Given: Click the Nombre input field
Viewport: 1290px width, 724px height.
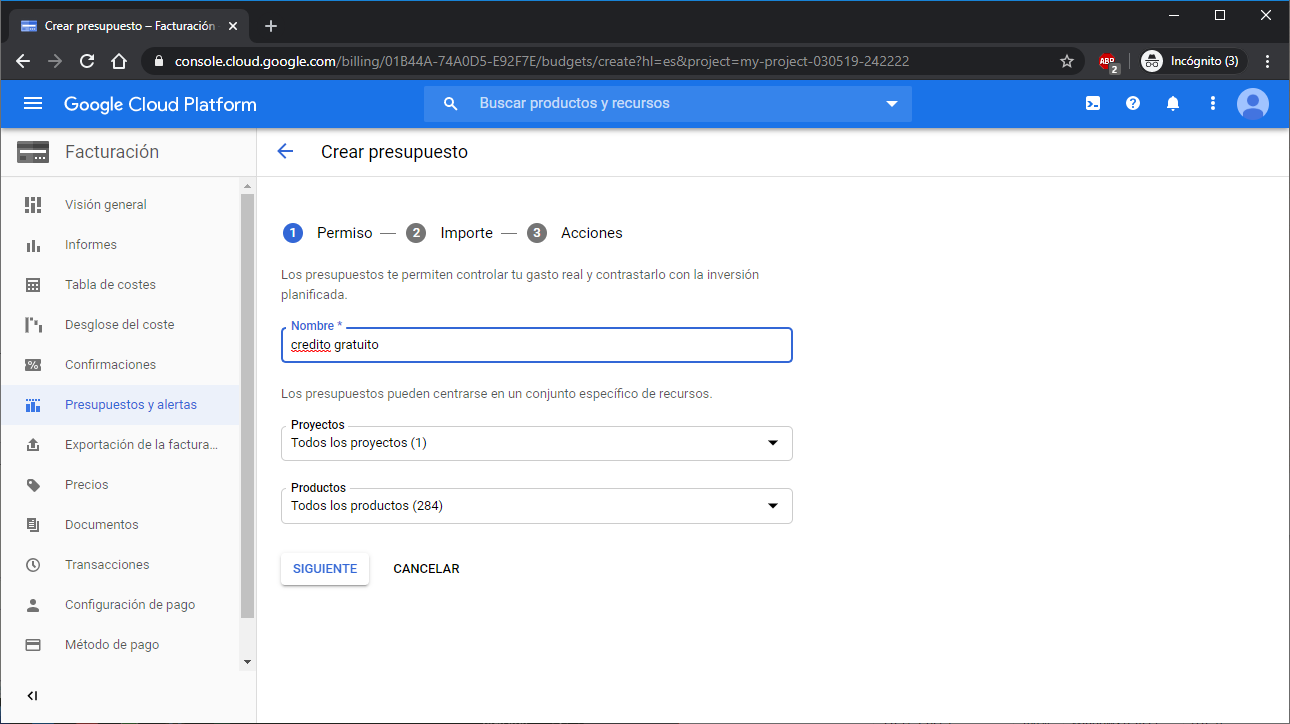Looking at the screenshot, I should [x=536, y=345].
